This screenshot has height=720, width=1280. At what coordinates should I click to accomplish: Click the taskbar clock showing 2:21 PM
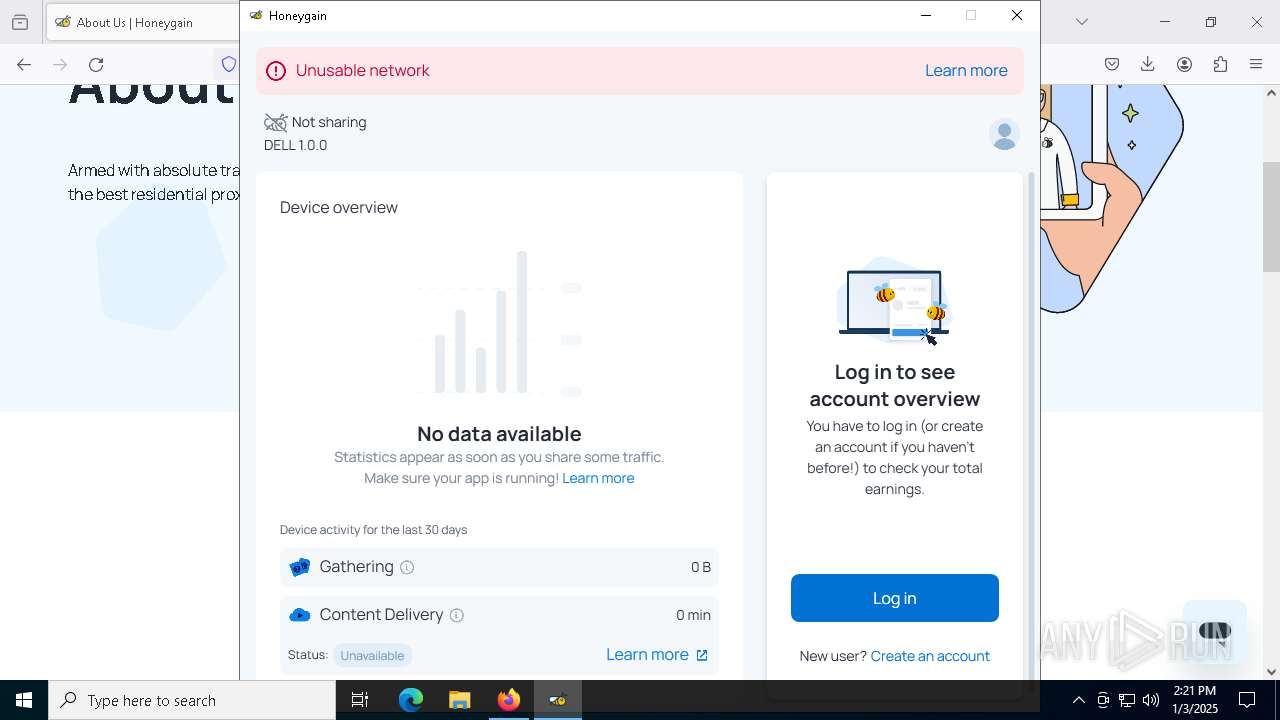click(1194, 700)
